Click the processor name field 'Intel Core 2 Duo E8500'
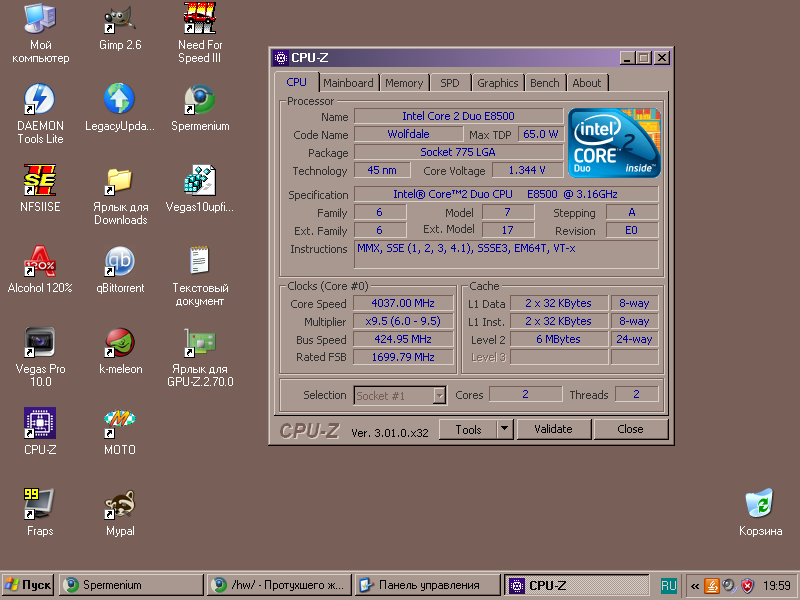800x600 pixels. pos(459,116)
